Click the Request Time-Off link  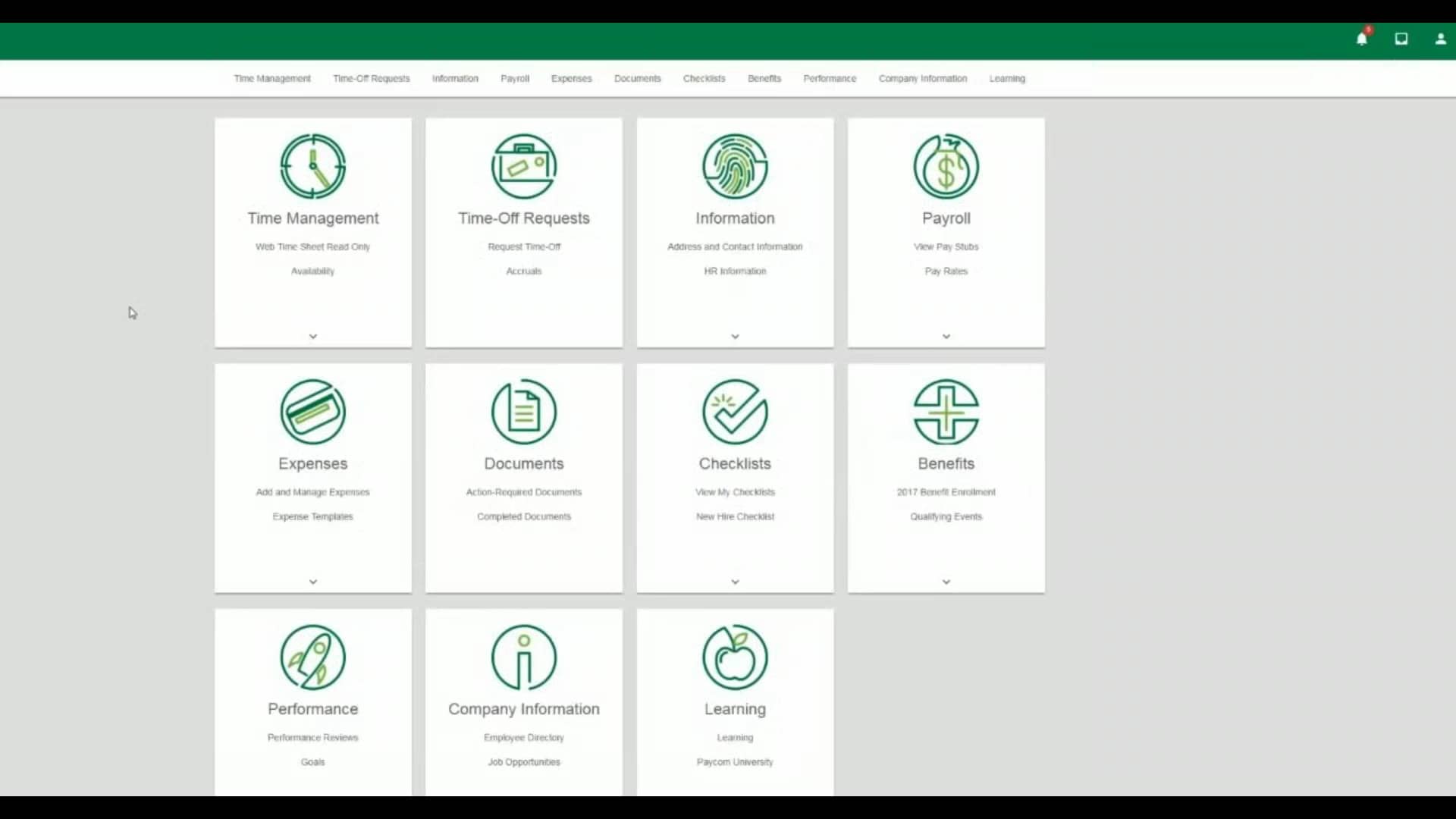point(523,246)
